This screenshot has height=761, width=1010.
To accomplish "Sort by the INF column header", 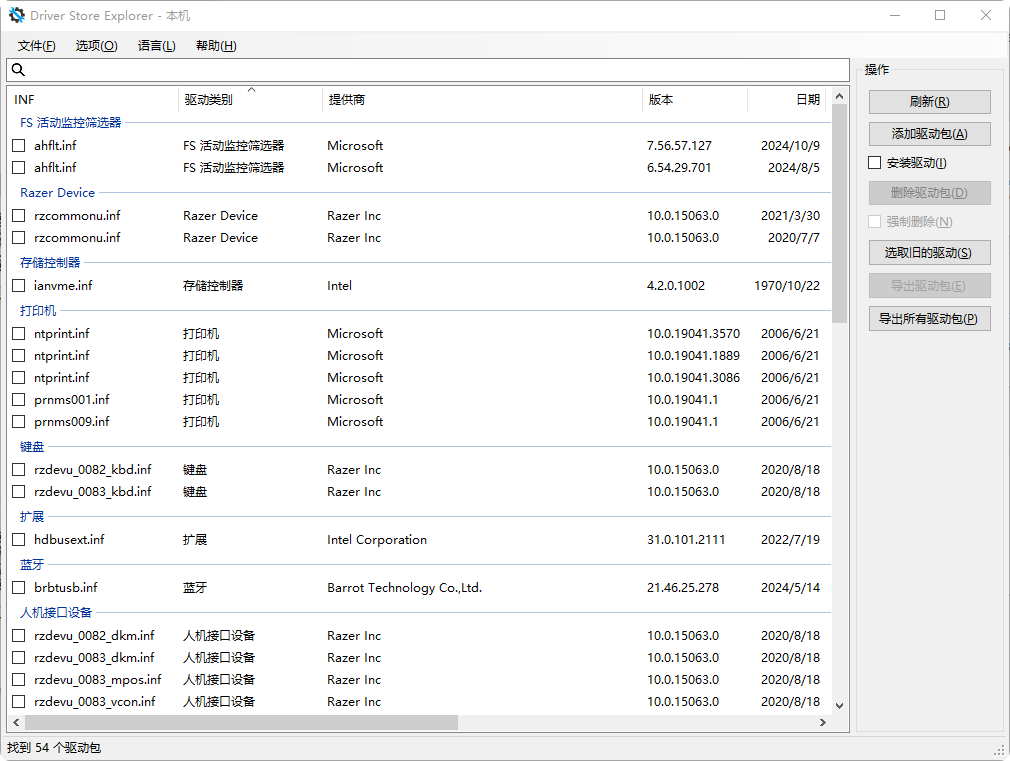I will point(93,99).
